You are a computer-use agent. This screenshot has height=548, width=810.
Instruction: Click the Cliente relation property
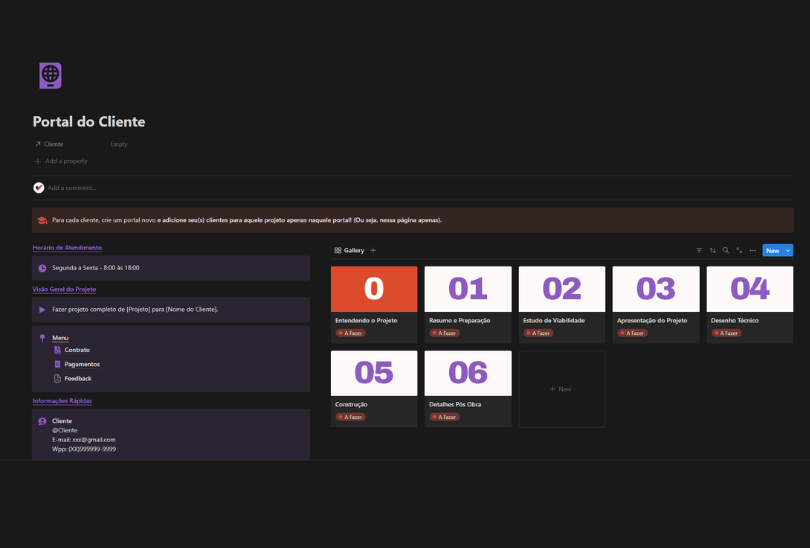tap(49, 144)
